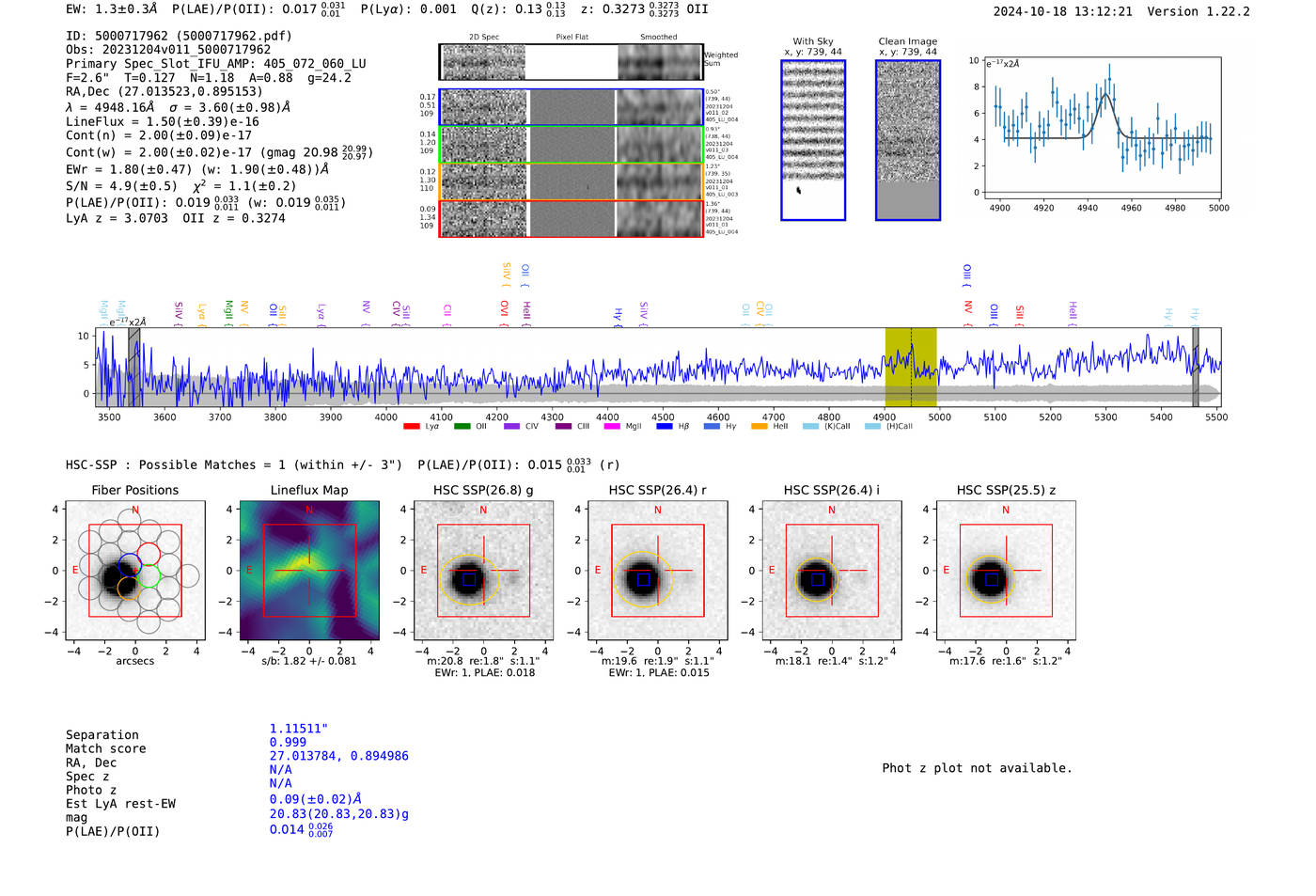Select the CIV purple legend swatch

pyautogui.click(x=511, y=426)
